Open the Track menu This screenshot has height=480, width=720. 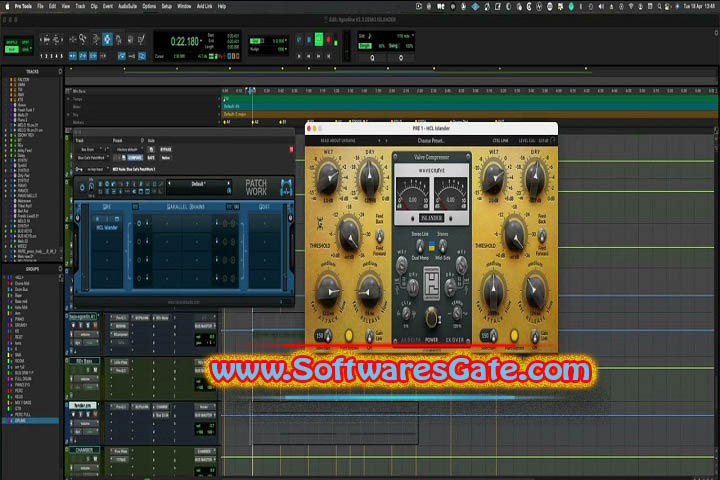[x=80, y=6]
